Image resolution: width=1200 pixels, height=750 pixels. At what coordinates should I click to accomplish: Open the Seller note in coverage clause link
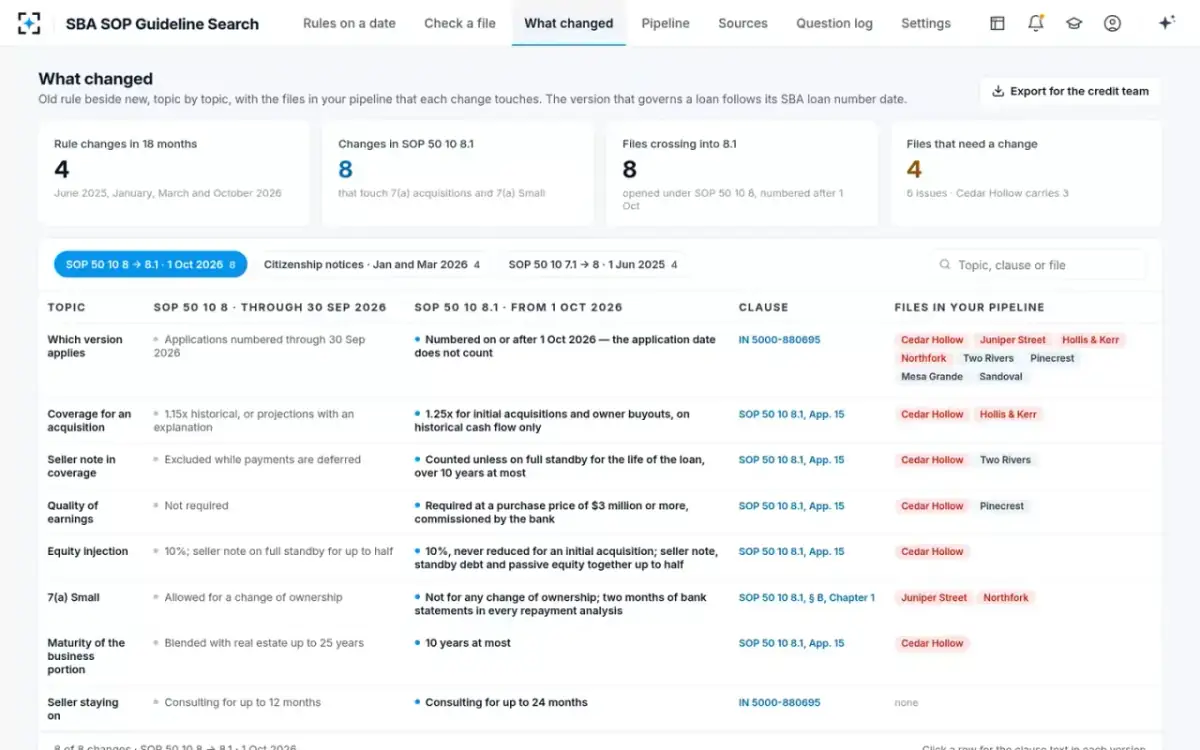click(791, 460)
